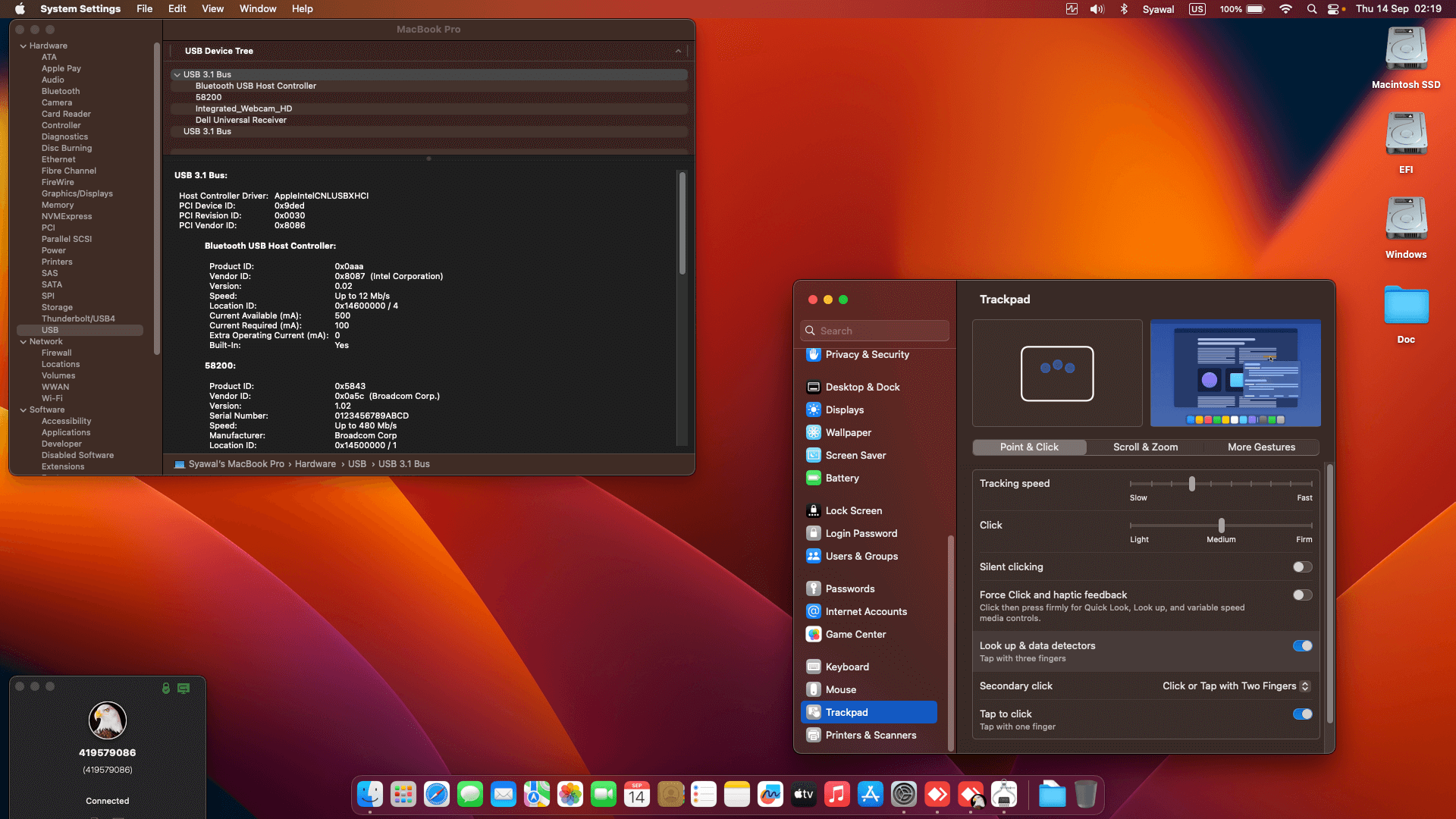The width and height of the screenshot is (1456, 819).
Task: Collapse the first USB 3.1 Bus entry
Action: [177, 74]
